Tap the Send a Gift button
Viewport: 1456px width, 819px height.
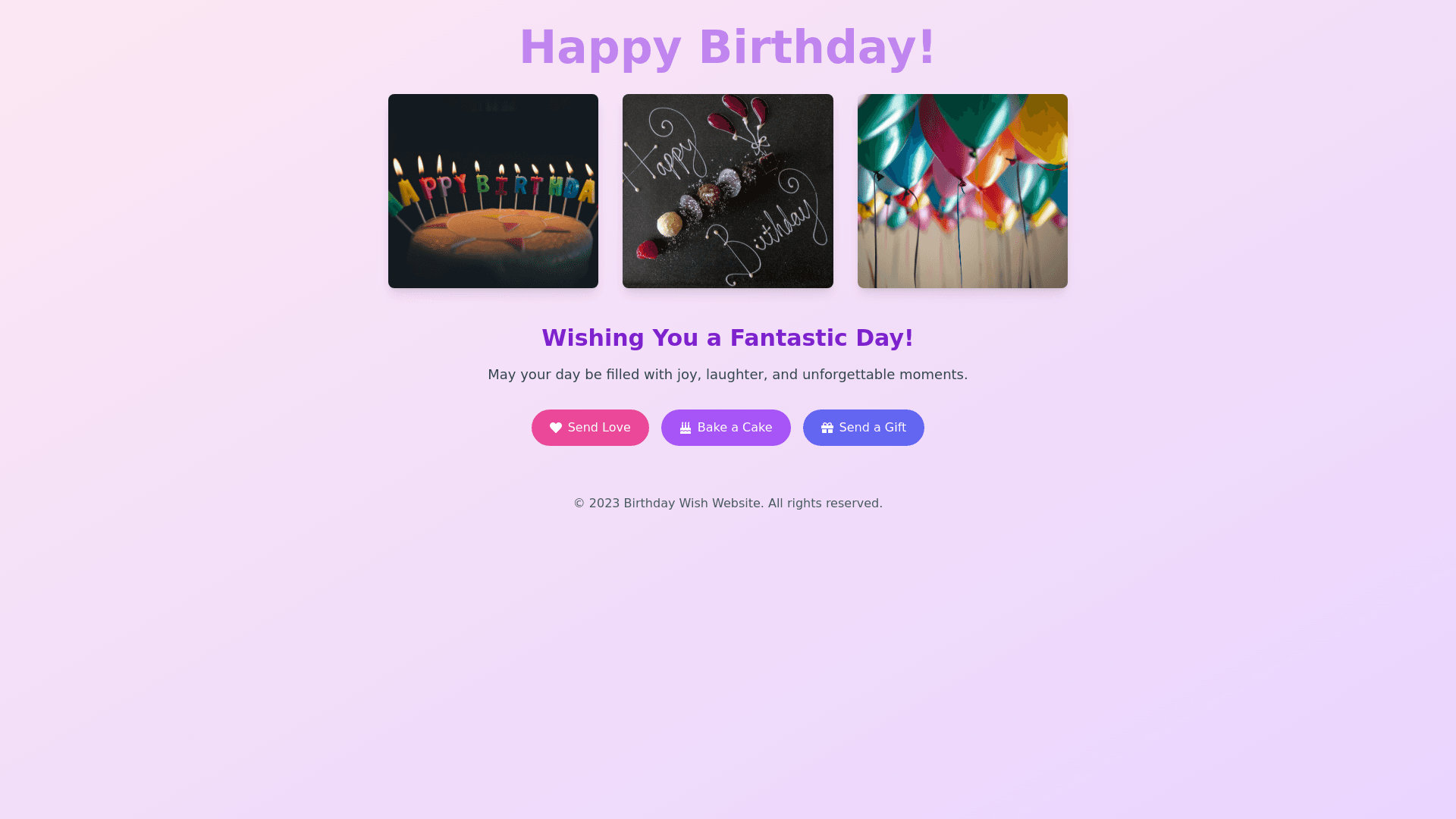[x=864, y=428]
